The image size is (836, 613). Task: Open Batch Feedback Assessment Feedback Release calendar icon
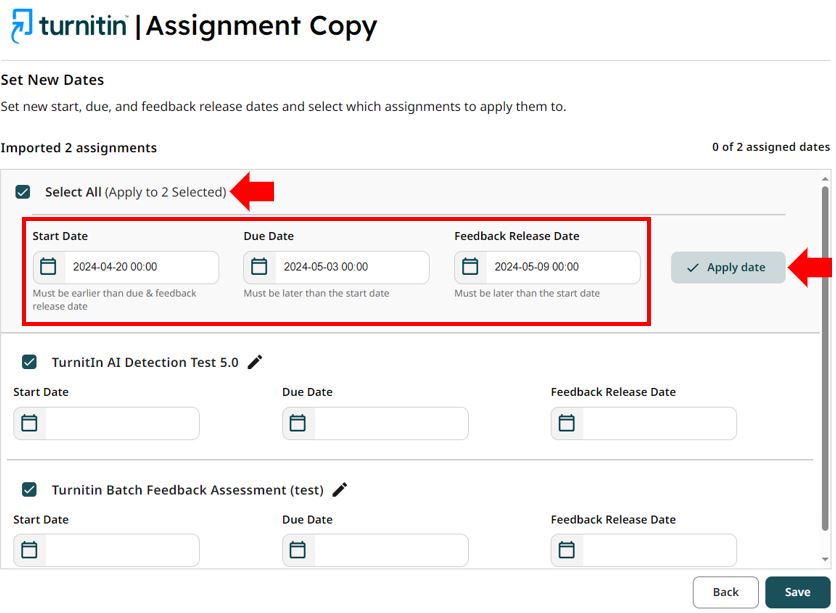pos(567,551)
